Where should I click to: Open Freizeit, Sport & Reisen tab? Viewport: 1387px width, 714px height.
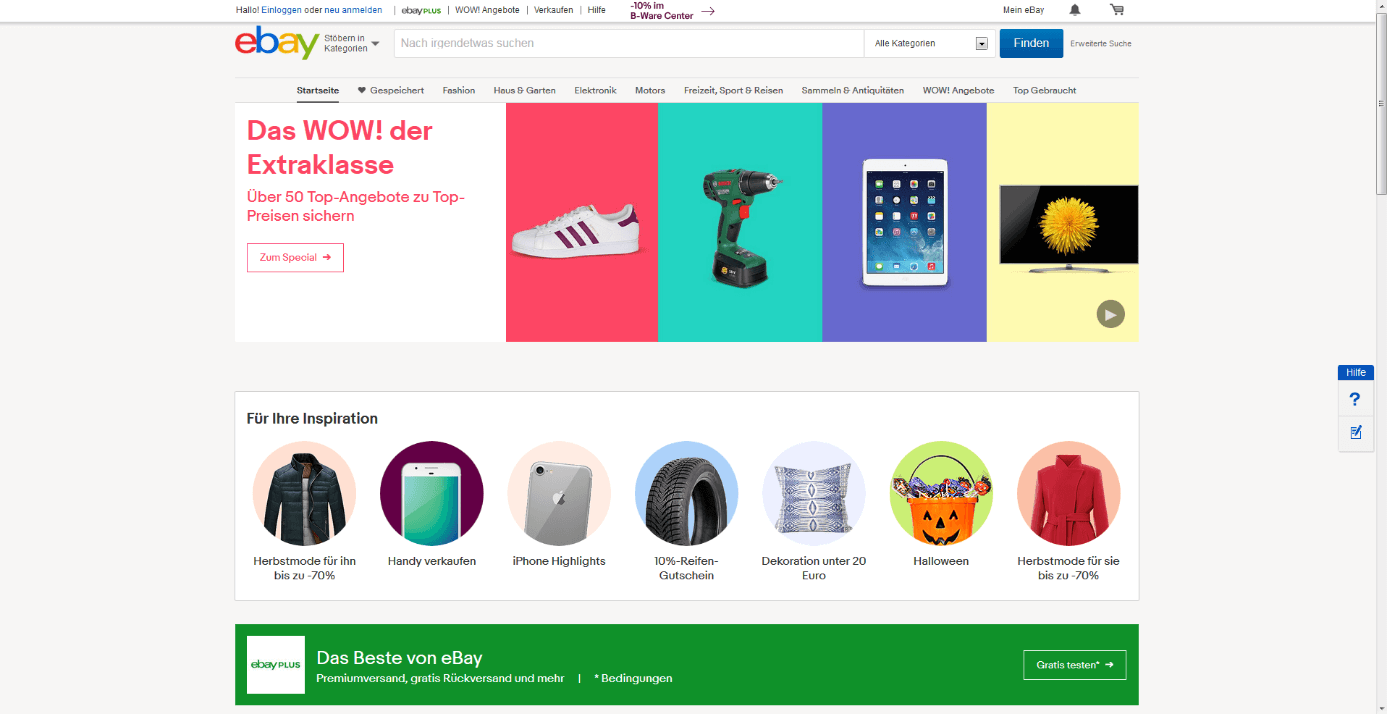tap(733, 90)
